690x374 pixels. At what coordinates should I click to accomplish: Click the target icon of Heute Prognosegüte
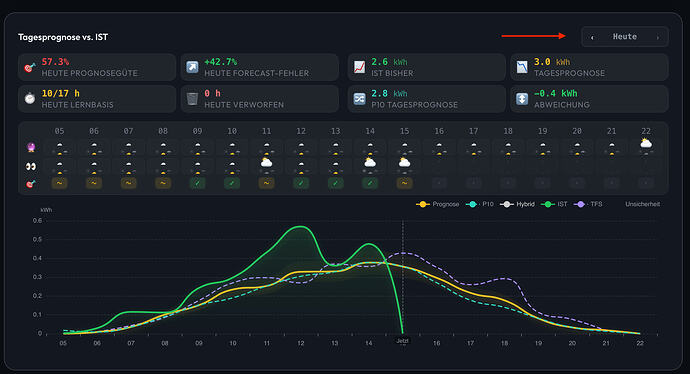click(30, 67)
